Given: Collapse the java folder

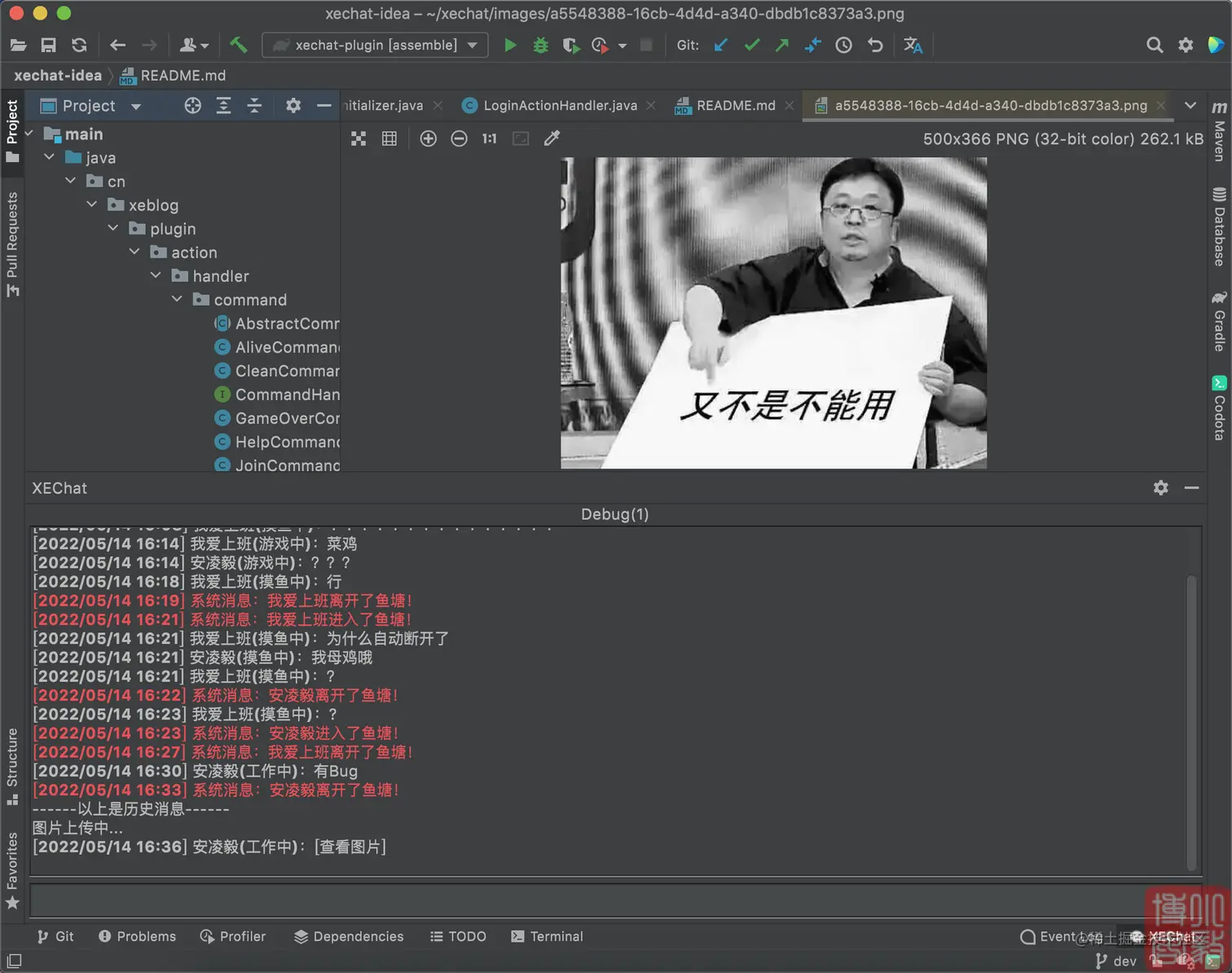Looking at the screenshot, I should 50,157.
